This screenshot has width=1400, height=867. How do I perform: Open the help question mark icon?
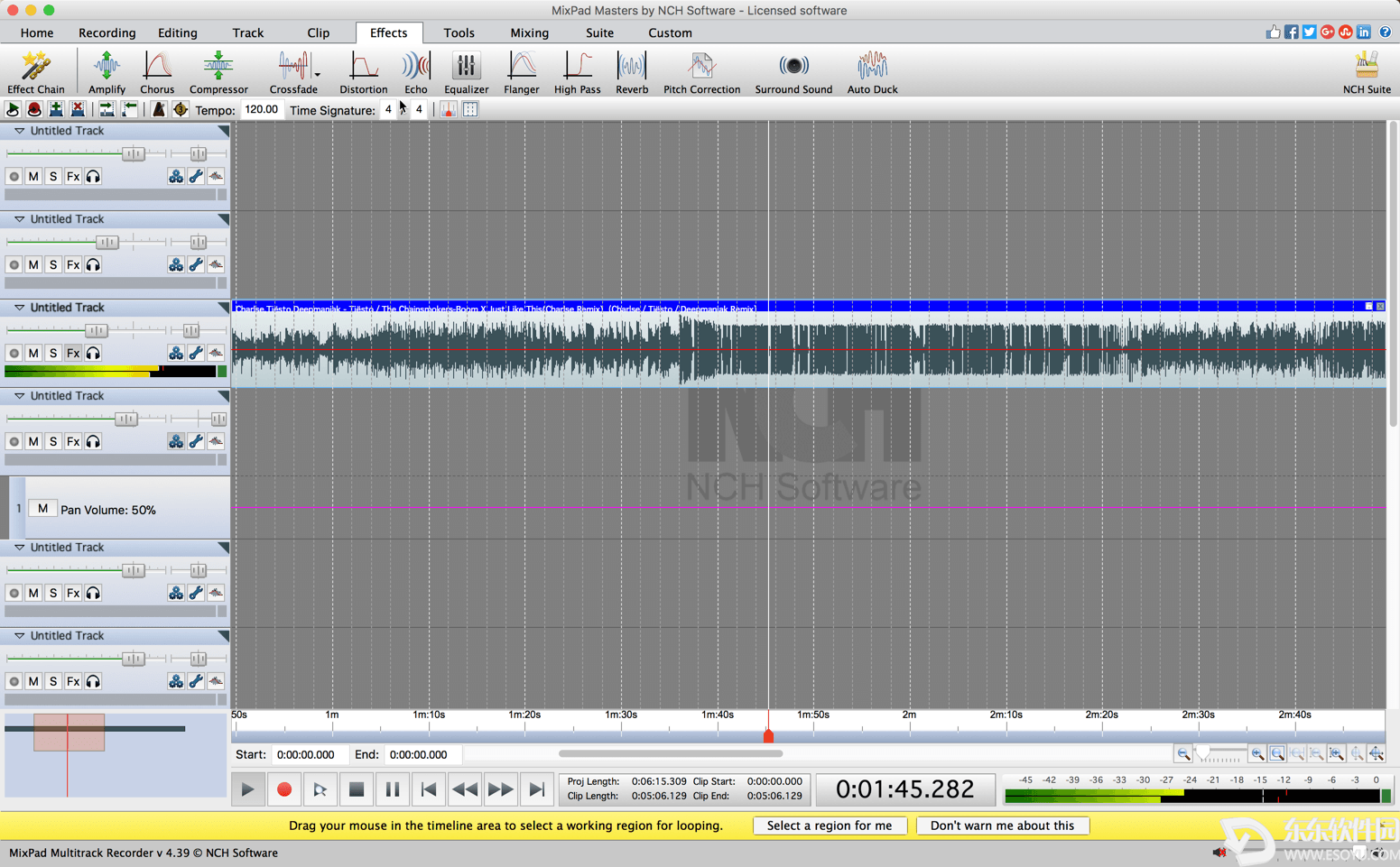click(x=1386, y=32)
